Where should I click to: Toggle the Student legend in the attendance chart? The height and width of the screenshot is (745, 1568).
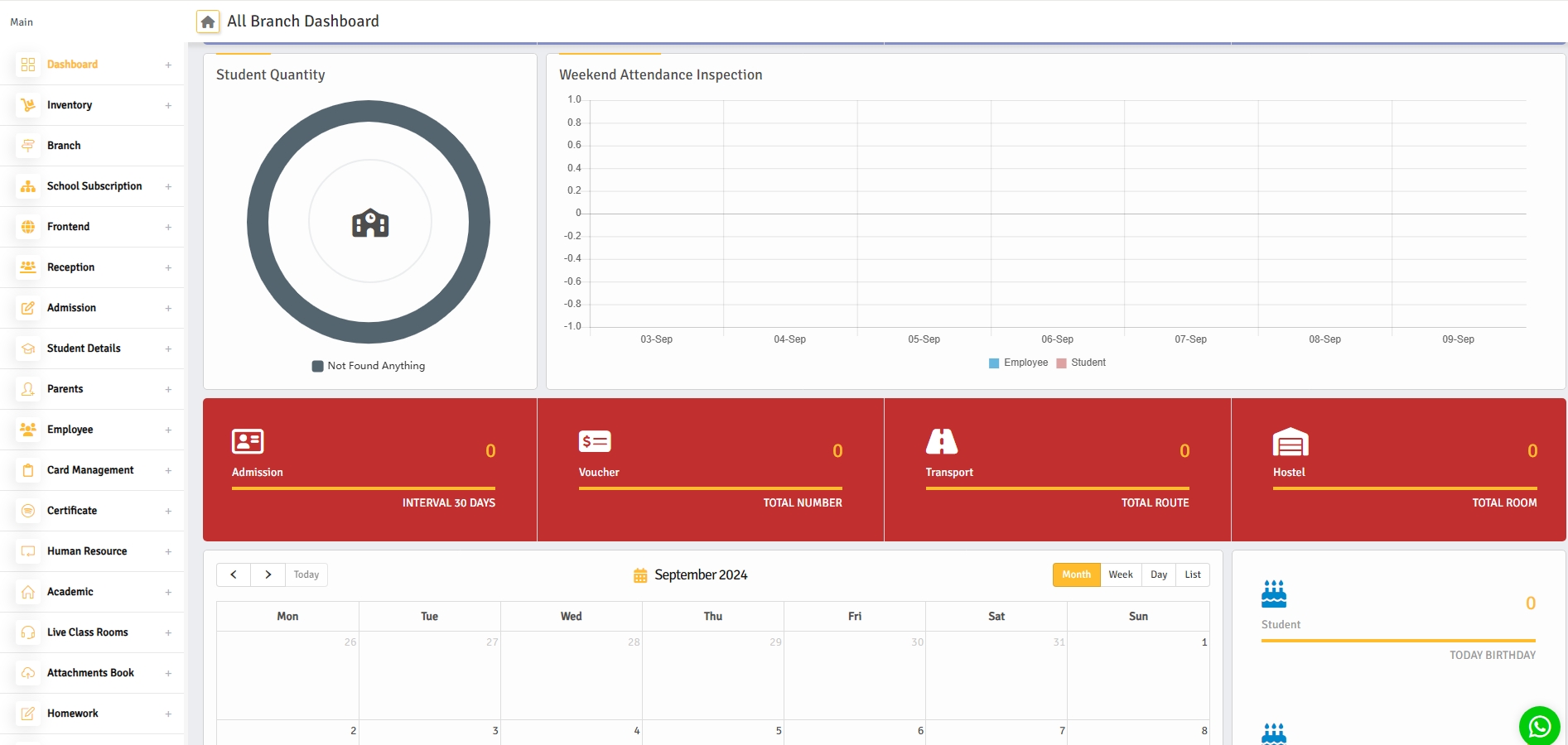[1081, 363]
